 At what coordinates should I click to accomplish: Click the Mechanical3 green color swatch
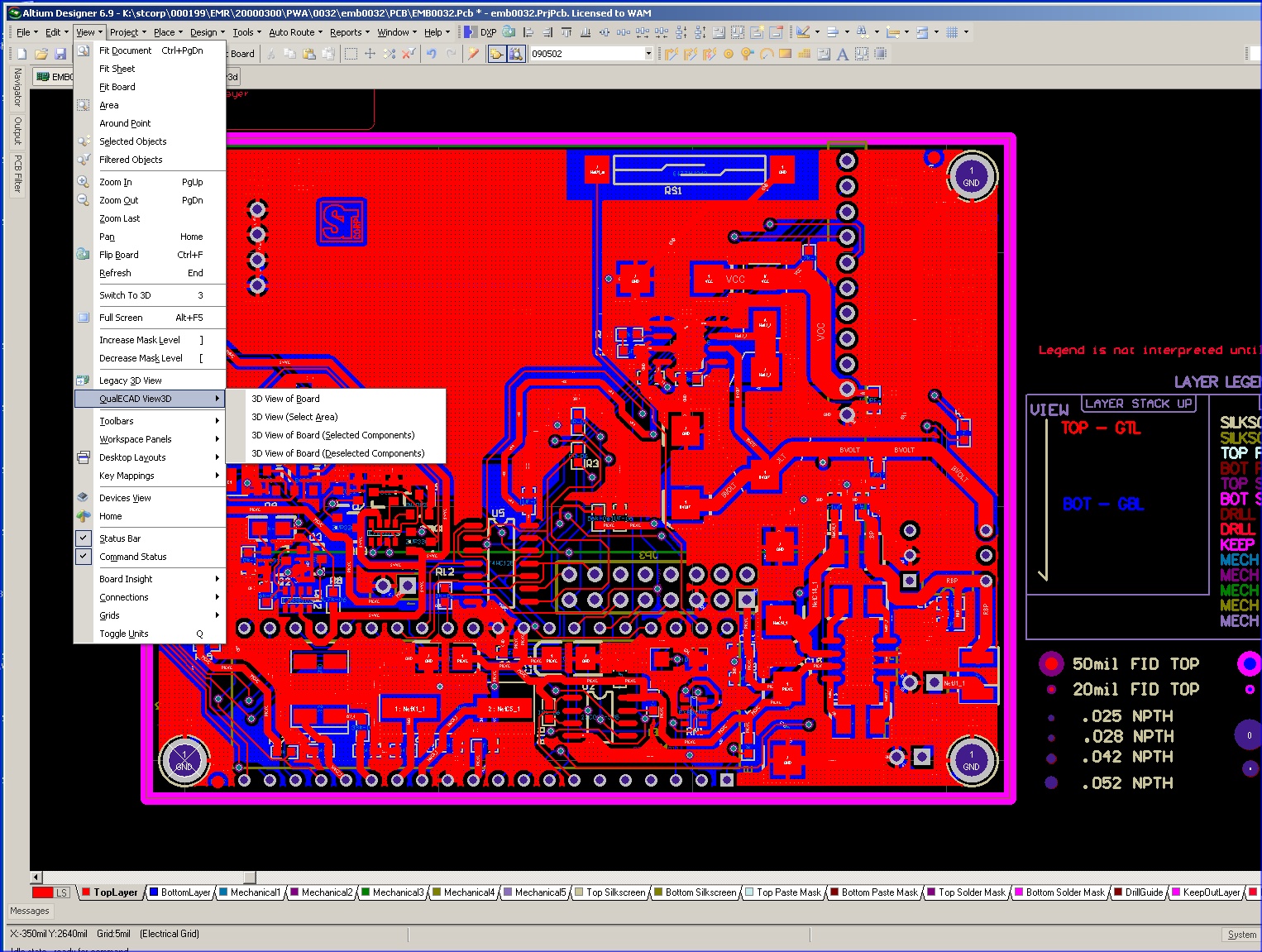point(366,892)
